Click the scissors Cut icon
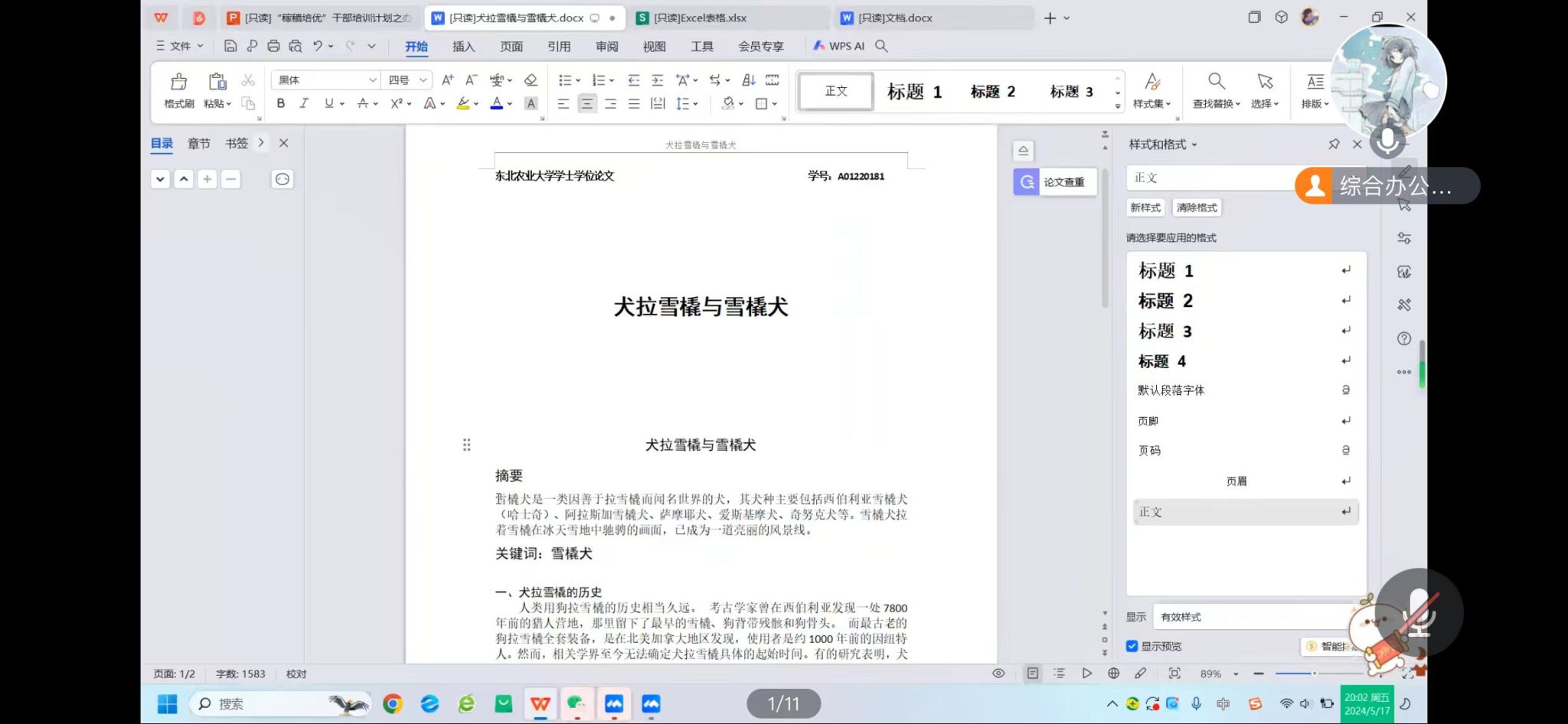This screenshot has width=1568, height=724. [248, 80]
